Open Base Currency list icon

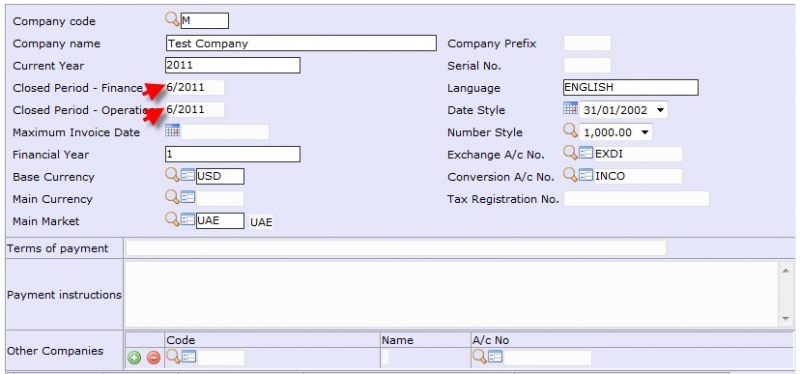(188, 176)
